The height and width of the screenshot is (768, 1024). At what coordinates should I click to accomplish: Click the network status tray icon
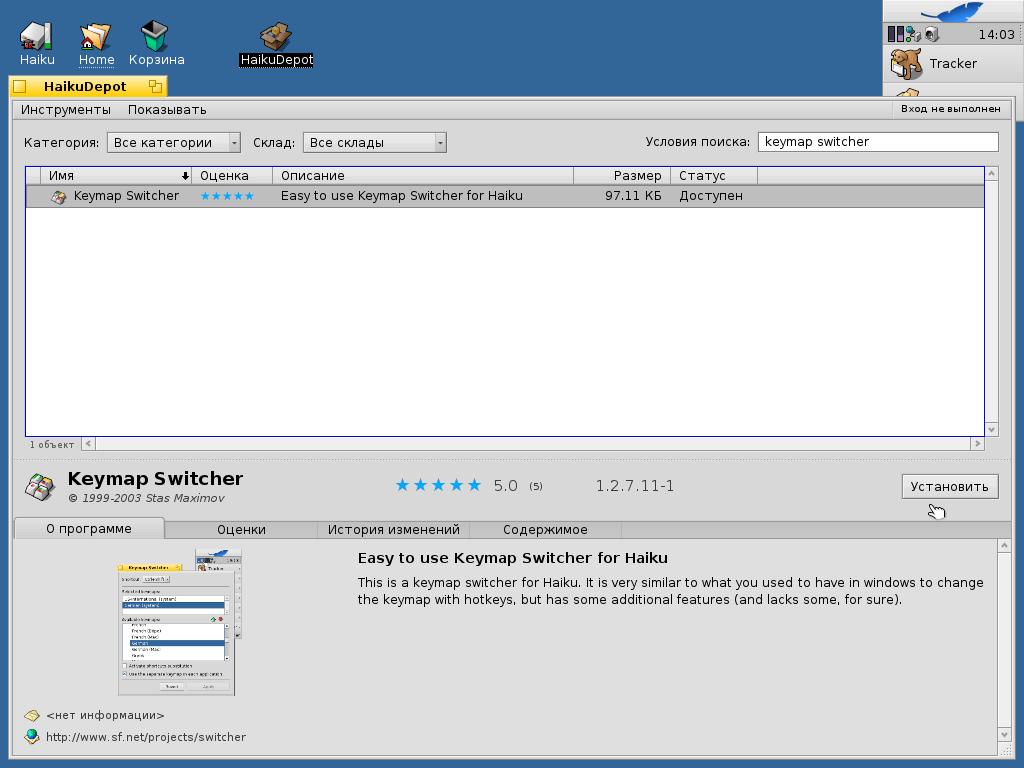coord(913,34)
